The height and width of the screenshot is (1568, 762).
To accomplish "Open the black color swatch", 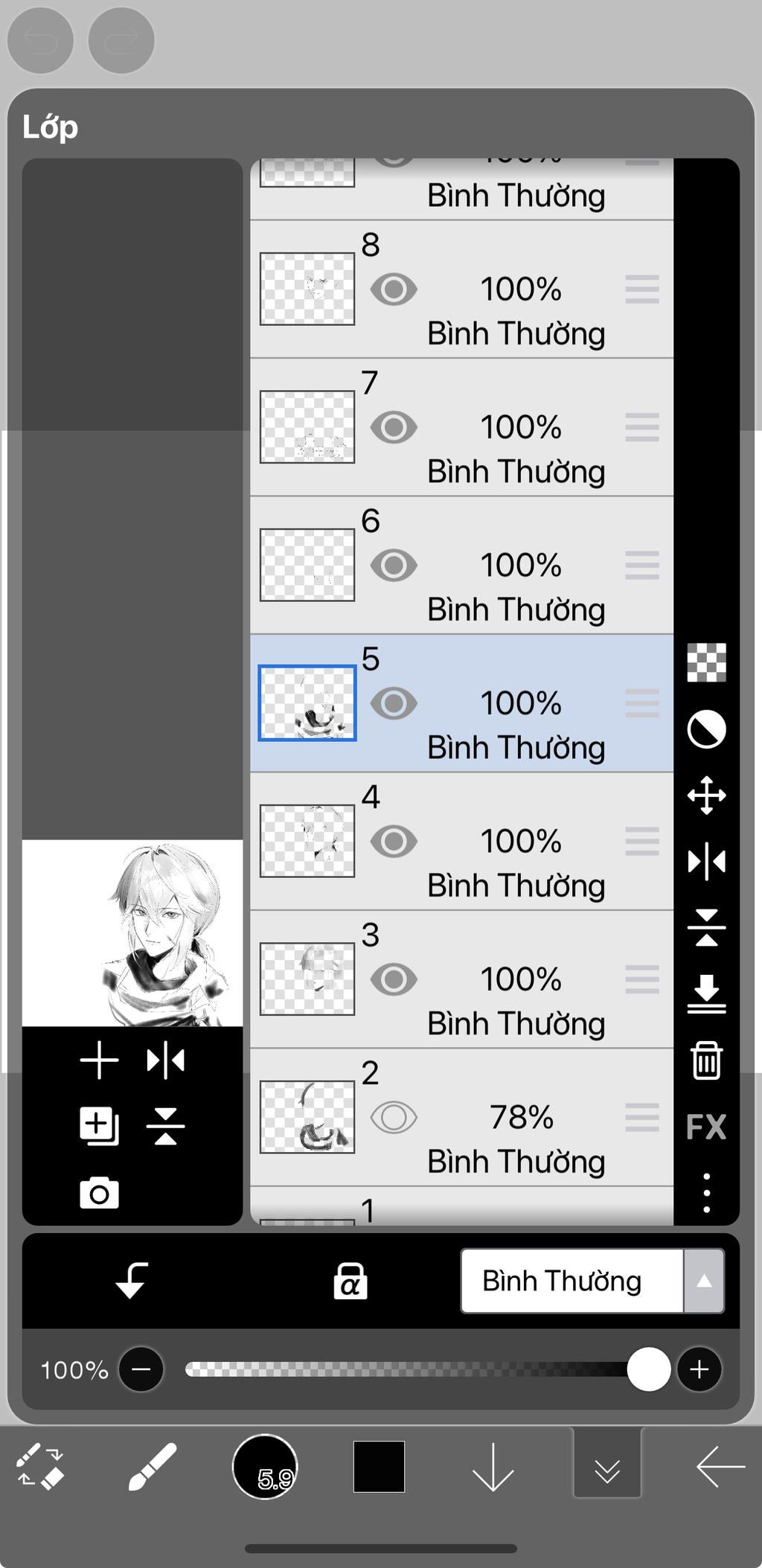I will (x=379, y=1467).
